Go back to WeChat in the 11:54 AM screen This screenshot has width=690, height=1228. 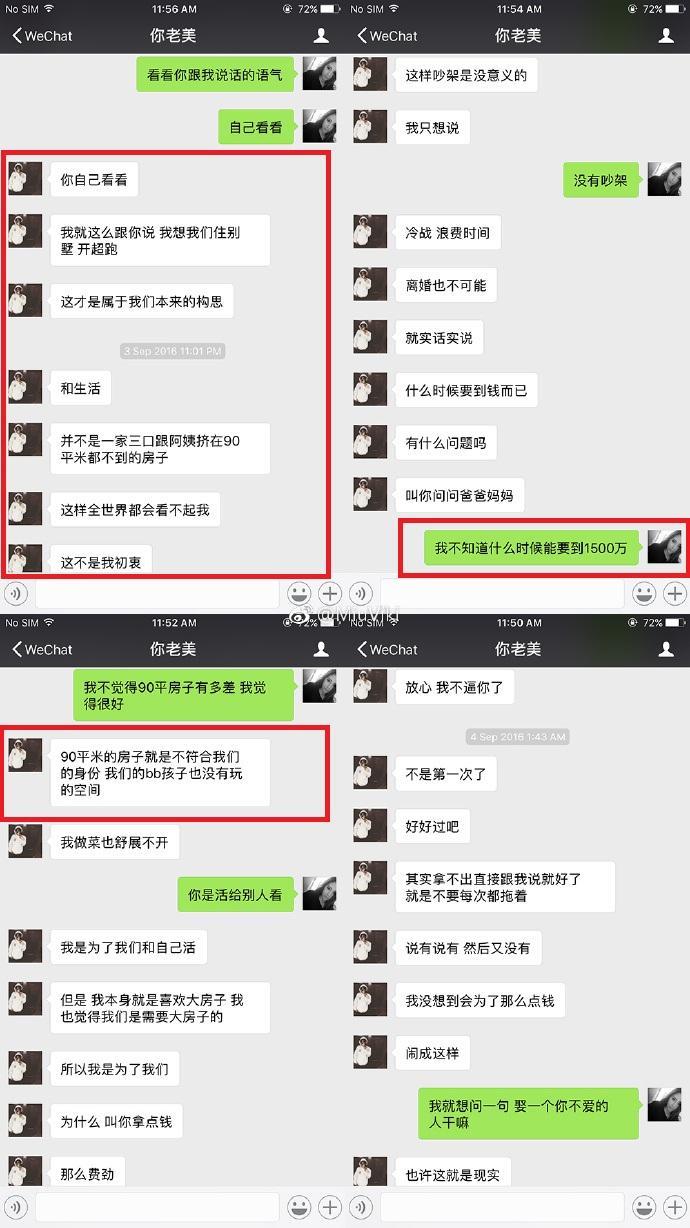pos(387,36)
